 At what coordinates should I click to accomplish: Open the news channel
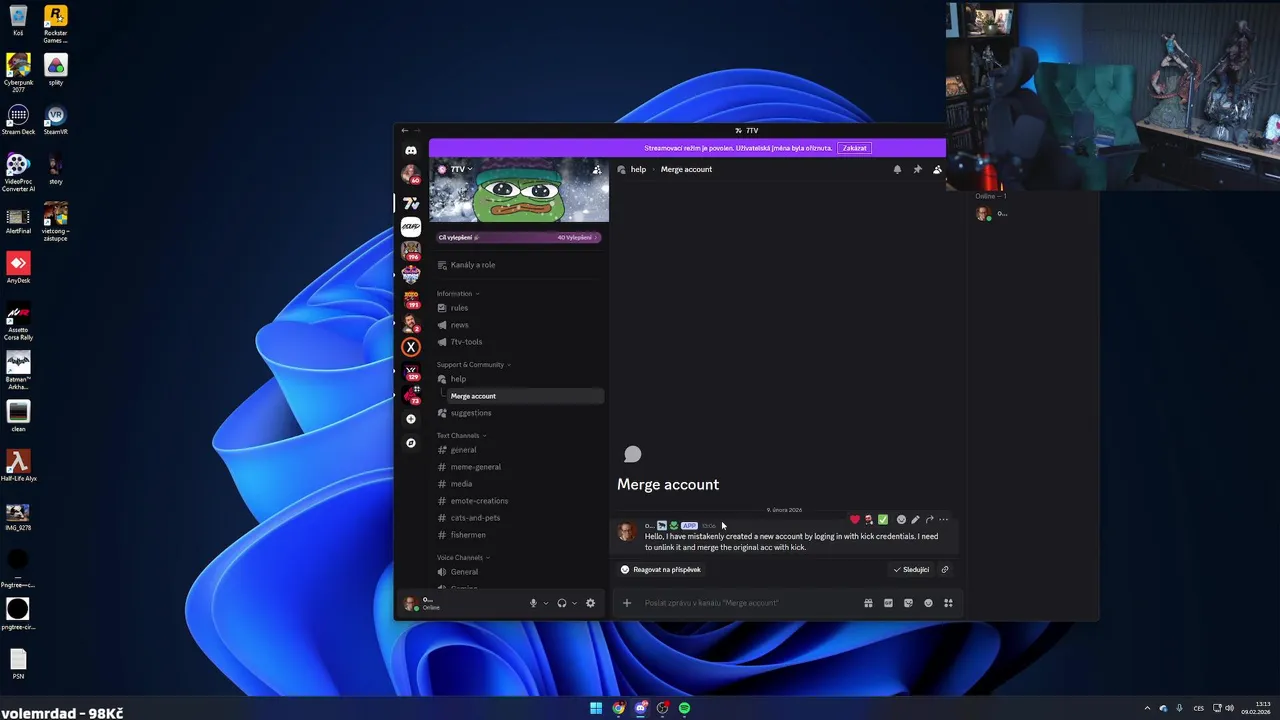pos(519,325)
